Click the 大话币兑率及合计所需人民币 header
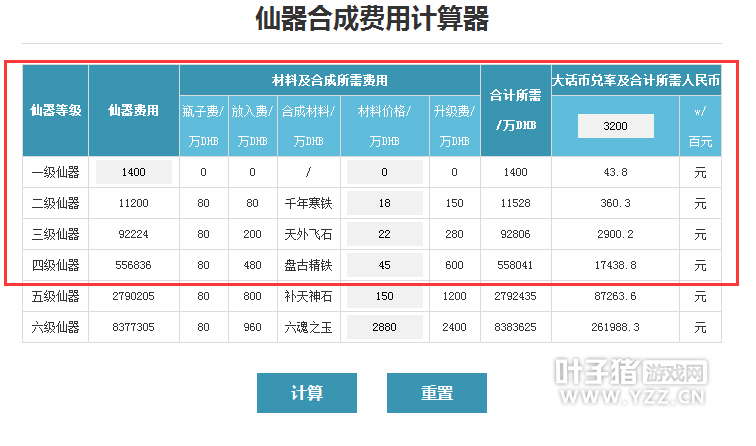The width and height of the screenshot is (756, 446). (x=635, y=79)
